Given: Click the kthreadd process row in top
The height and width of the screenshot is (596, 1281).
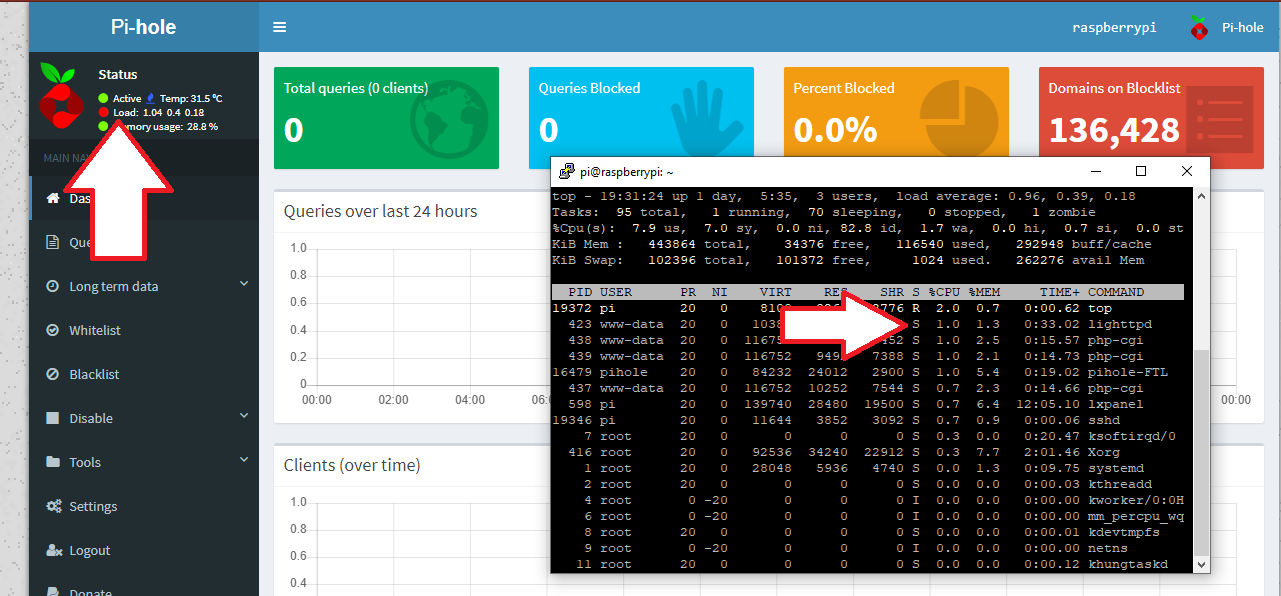Looking at the screenshot, I should point(868,484).
